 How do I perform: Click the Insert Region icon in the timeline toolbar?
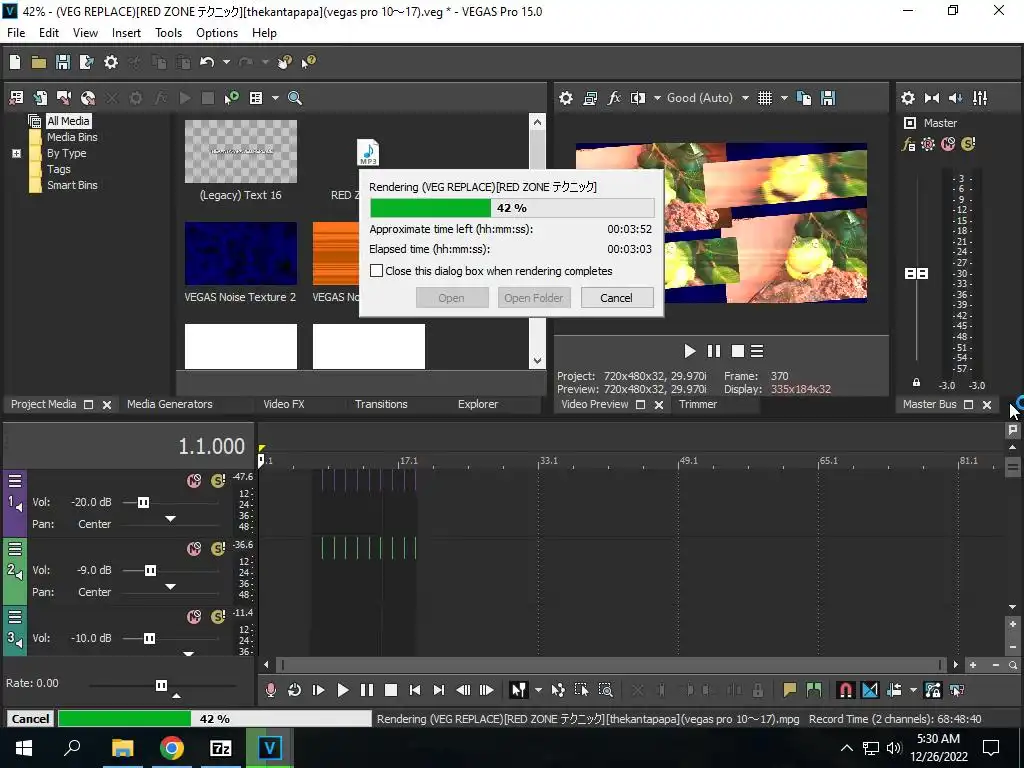click(x=814, y=690)
